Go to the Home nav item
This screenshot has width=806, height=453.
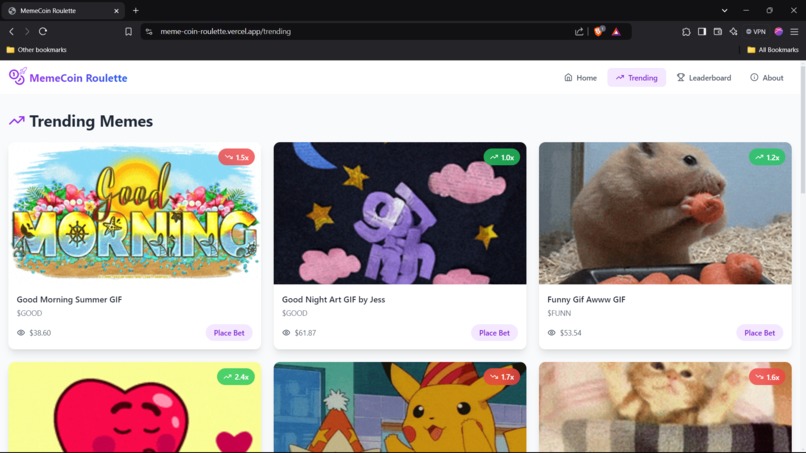click(x=580, y=78)
